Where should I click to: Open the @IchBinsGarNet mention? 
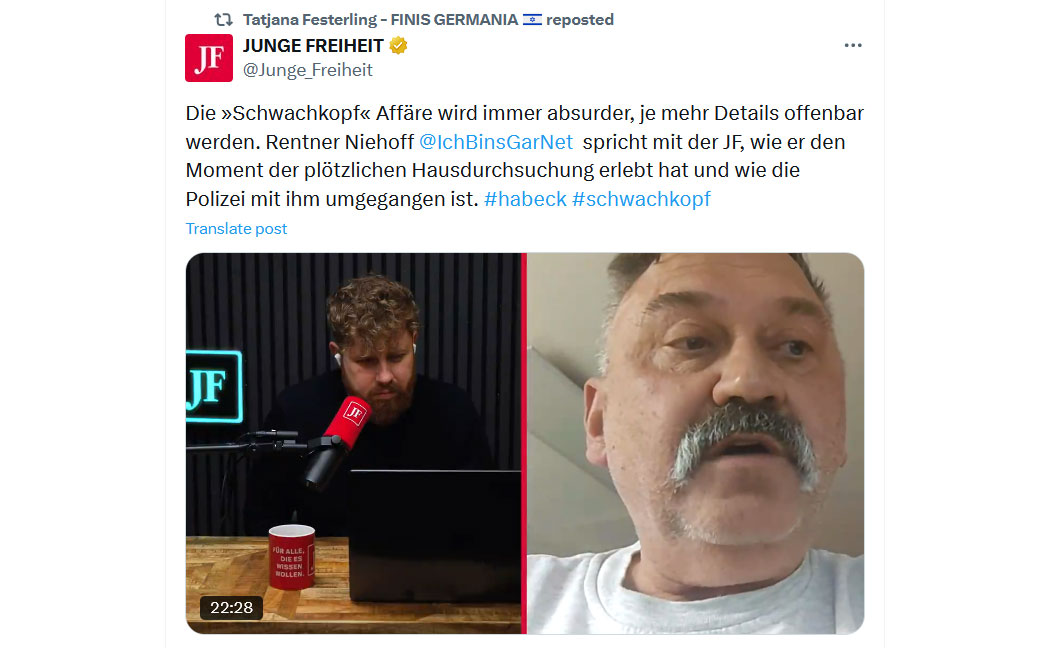(496, 142)
